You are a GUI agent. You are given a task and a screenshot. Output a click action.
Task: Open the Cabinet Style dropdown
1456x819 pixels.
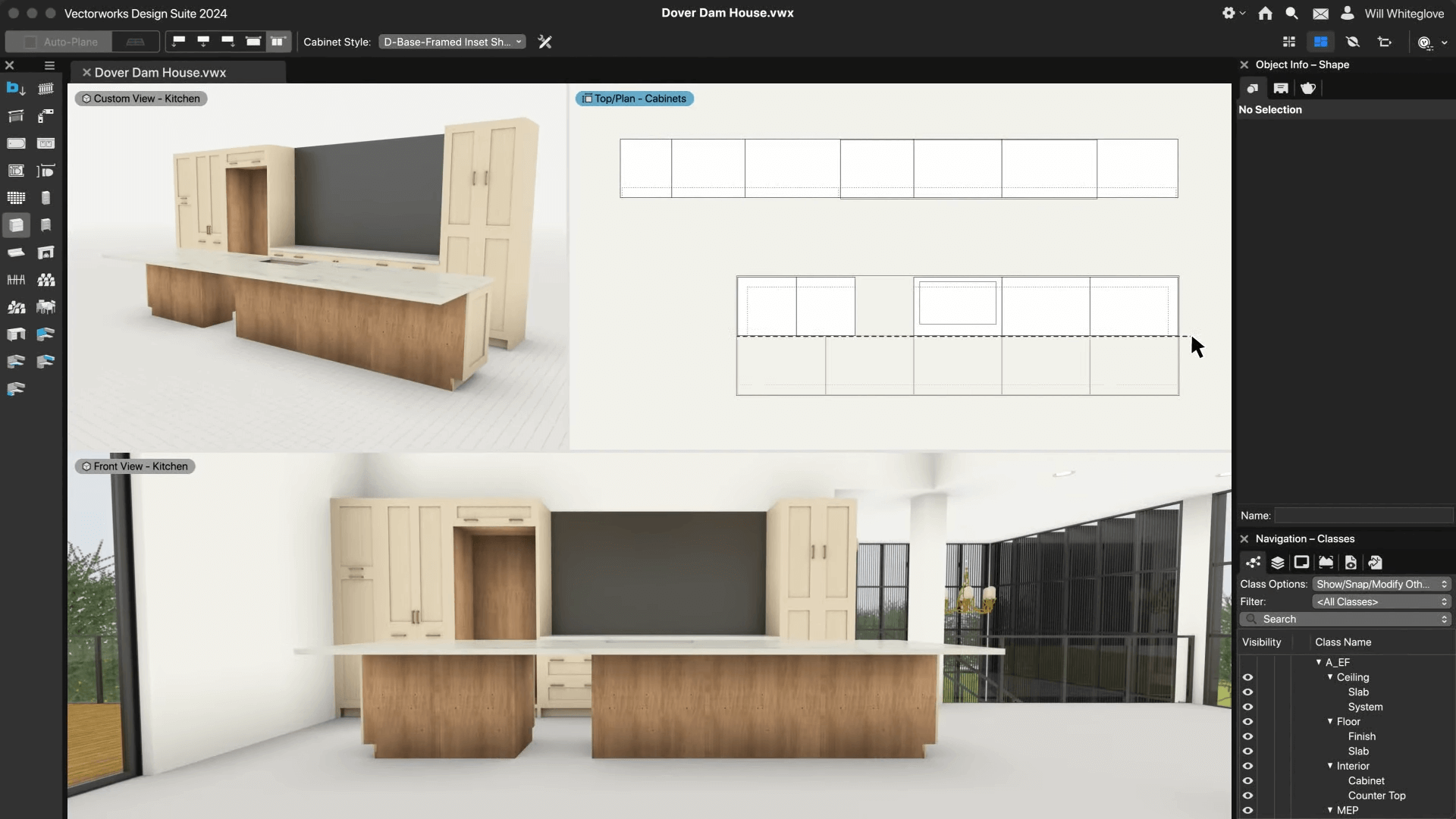coord(452,42)
